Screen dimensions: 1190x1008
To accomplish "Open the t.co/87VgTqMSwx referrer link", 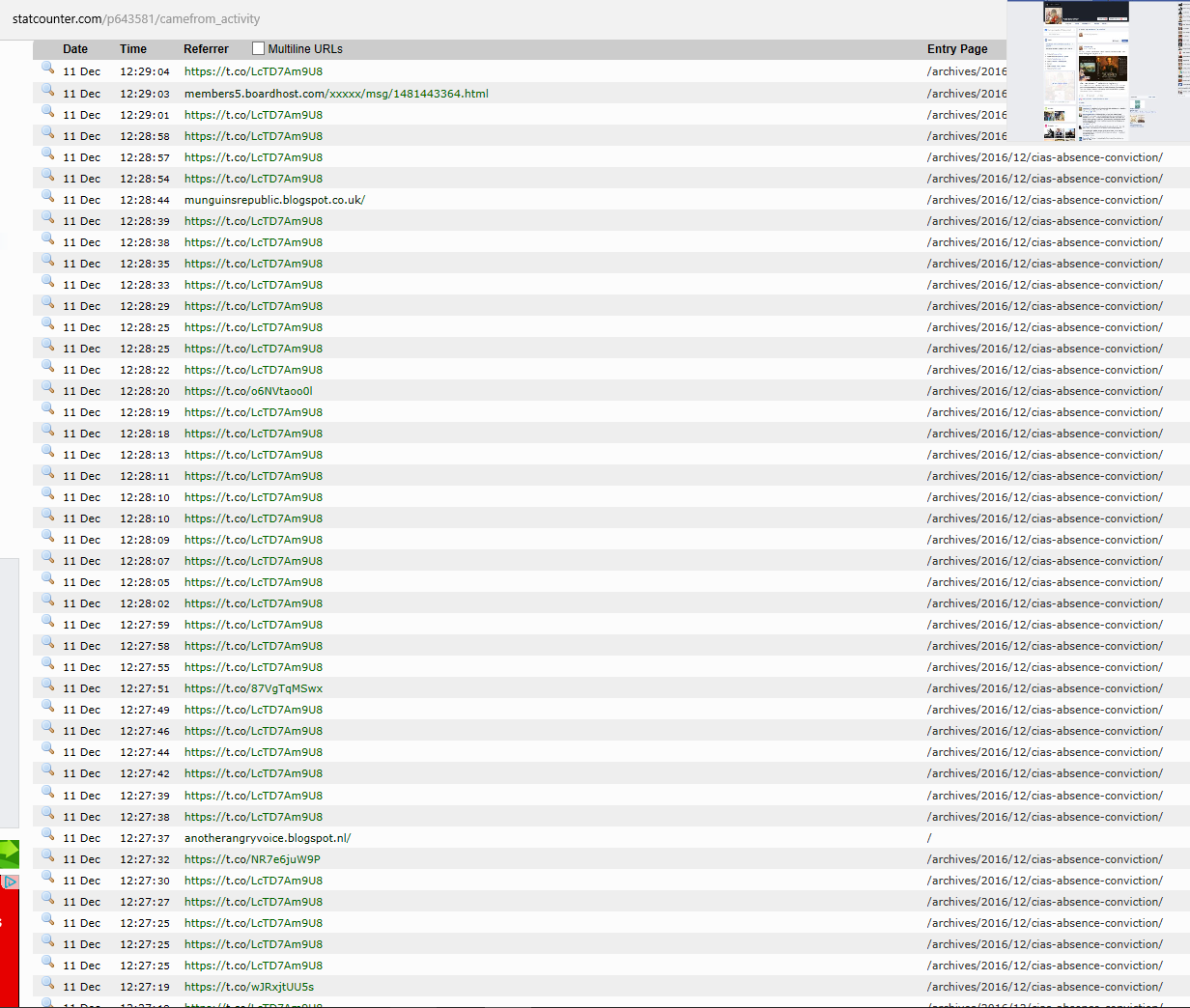I will click(253, 688).
